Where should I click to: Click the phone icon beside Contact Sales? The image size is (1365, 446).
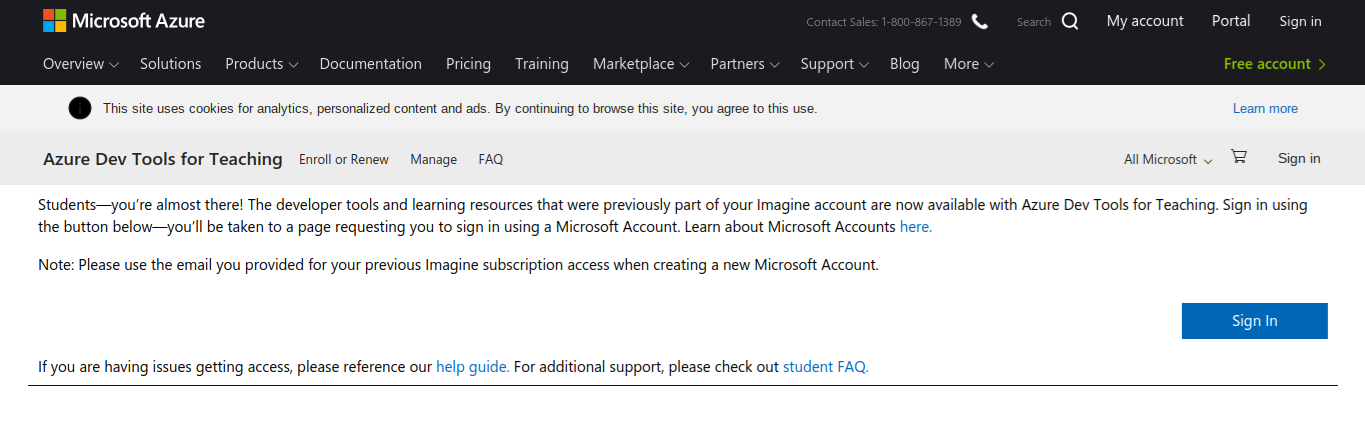pyautogui.click(x=980, y=21)
